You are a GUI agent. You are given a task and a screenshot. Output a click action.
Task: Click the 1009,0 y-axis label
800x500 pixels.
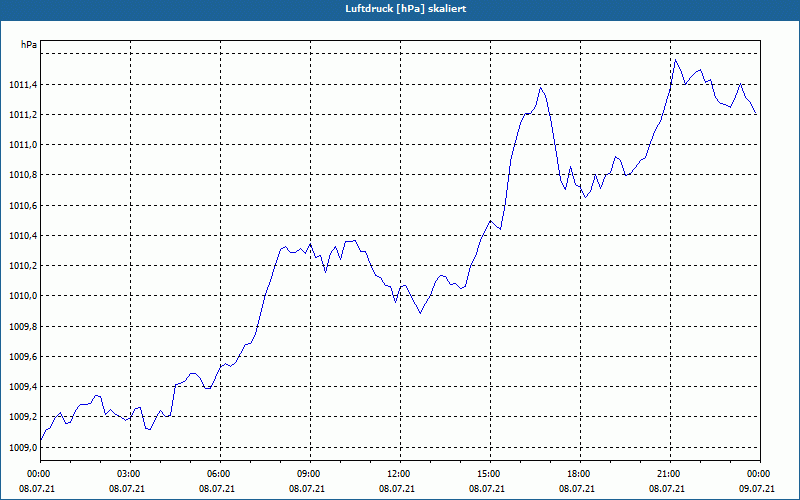[23, 447]
